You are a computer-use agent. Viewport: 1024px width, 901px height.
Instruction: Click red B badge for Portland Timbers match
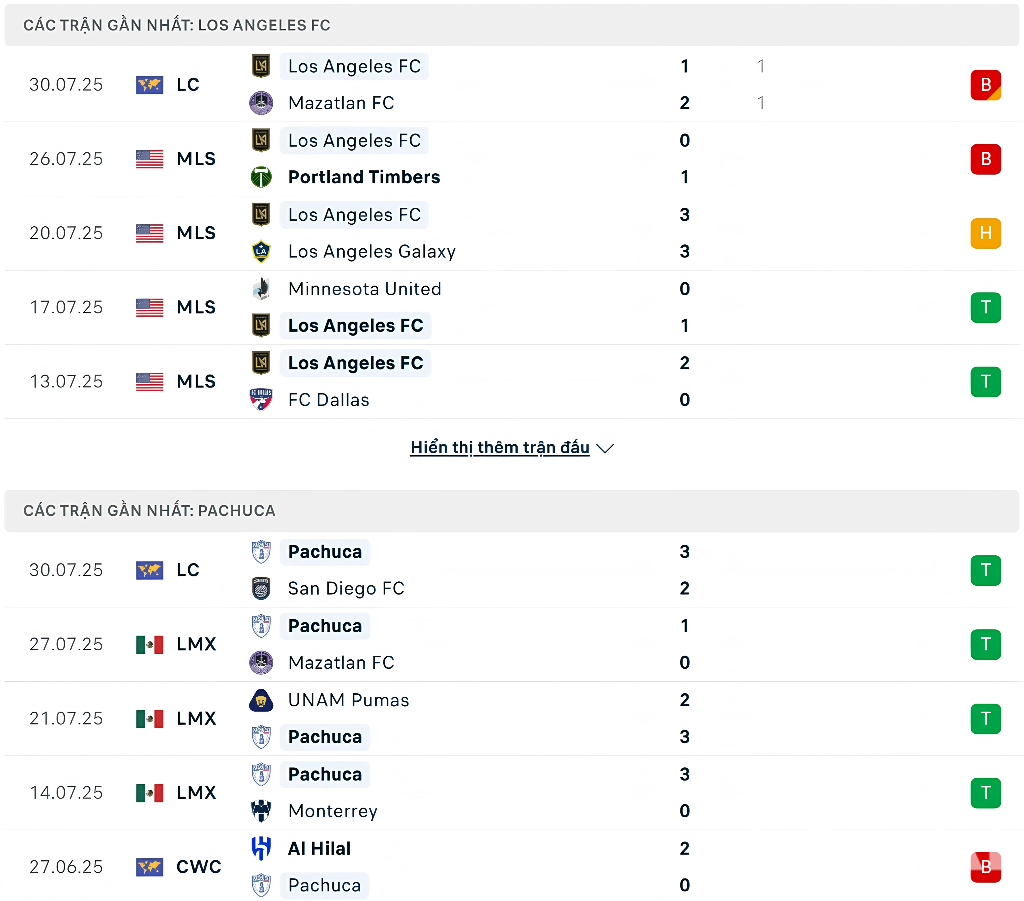(x=985, y=159)
